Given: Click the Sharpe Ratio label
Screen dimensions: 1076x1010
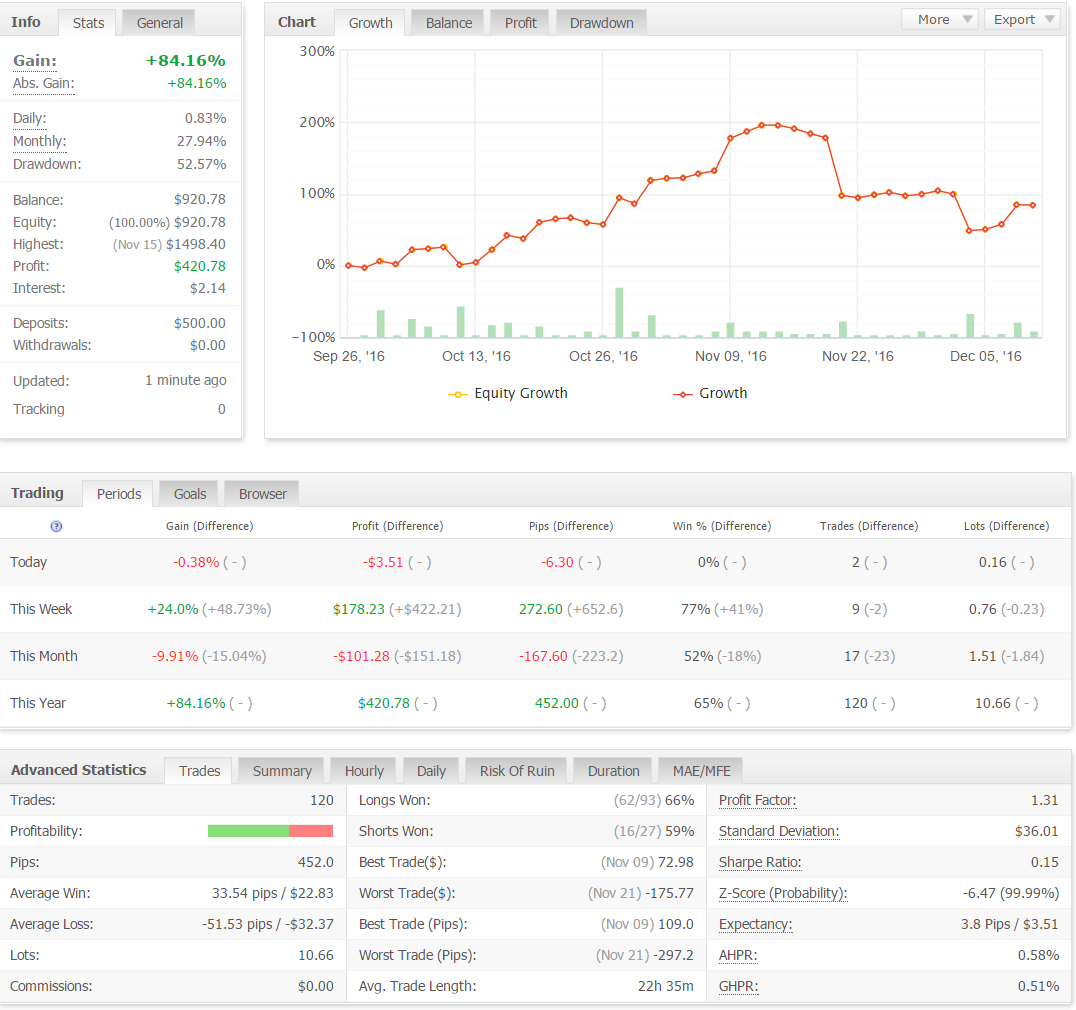Looking at the screenshot, I should (760, 862).
